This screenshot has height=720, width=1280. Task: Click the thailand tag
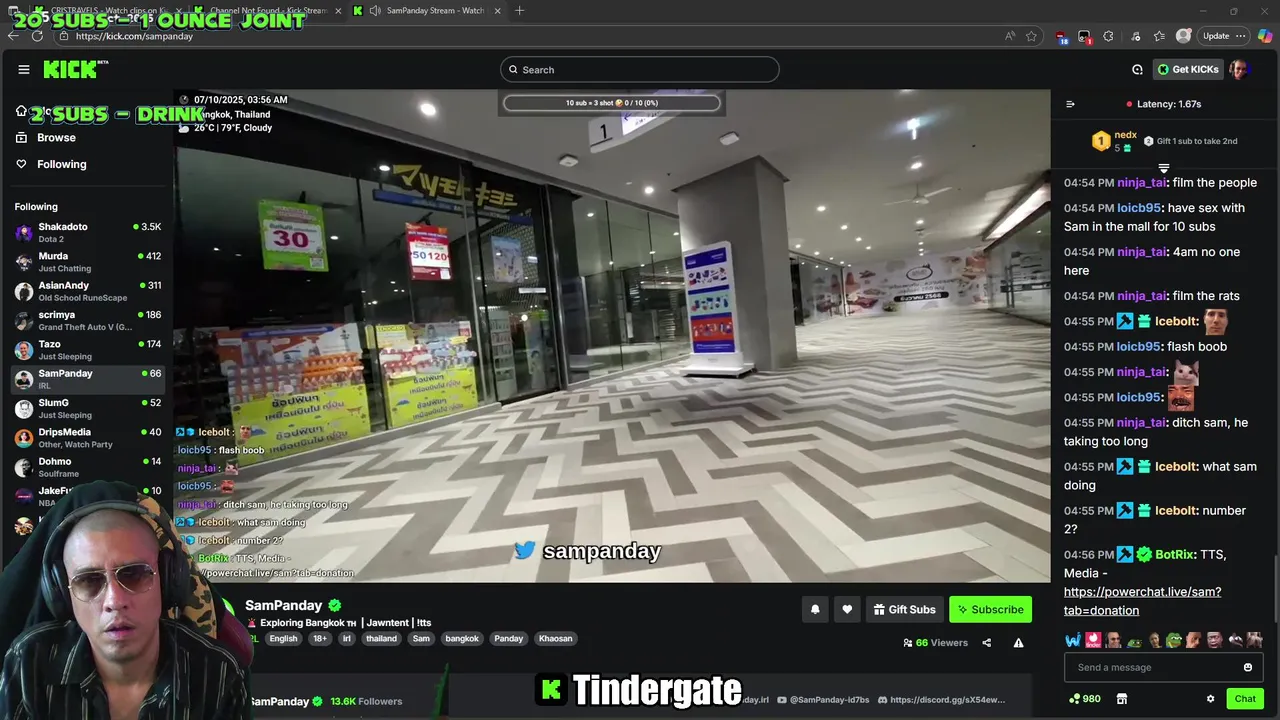[381, 638]
